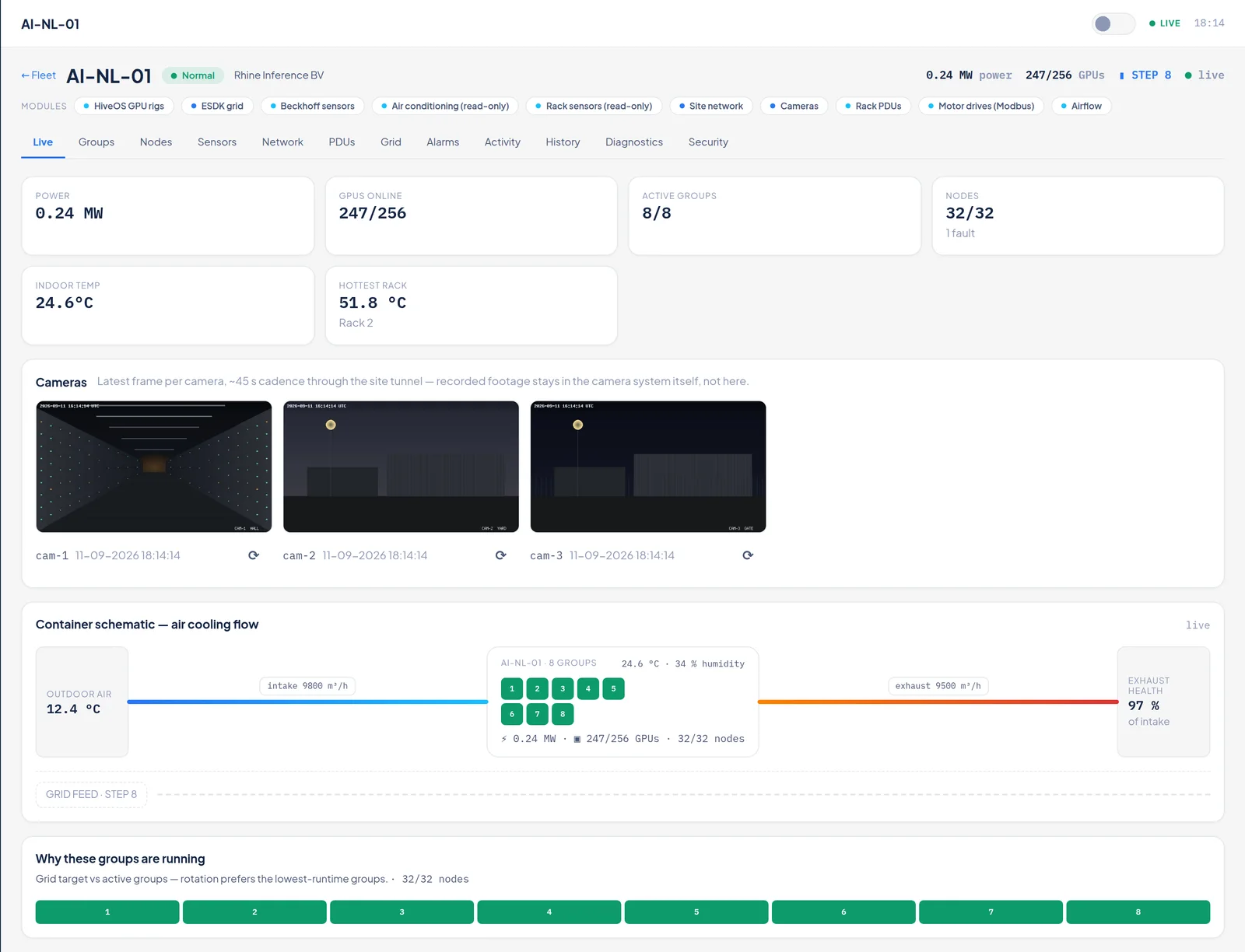This screenshot has width=1245, height=952.
Task: Select Rack sensors (read-only) module
Action: [x=594, y=106]
